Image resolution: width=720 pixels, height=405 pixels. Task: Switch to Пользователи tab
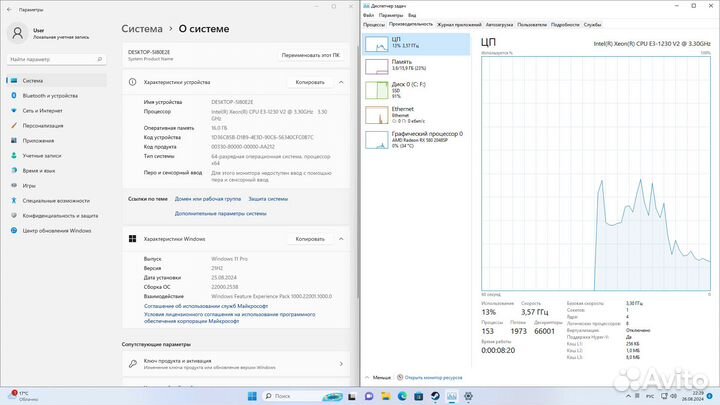coord(532,25)
